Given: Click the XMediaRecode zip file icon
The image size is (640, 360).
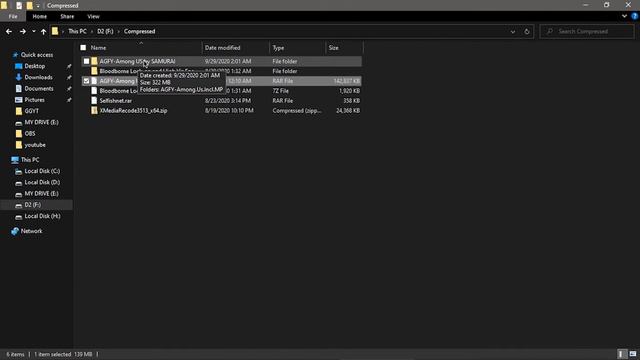Looking at the screenshot, I should [x=94, y=111].
